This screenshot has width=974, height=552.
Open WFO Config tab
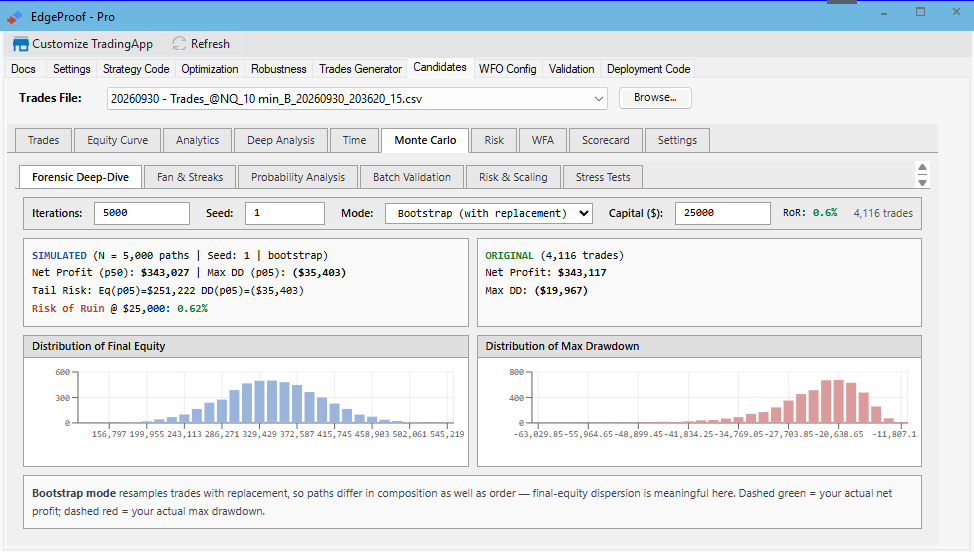(x=507, y=69)
